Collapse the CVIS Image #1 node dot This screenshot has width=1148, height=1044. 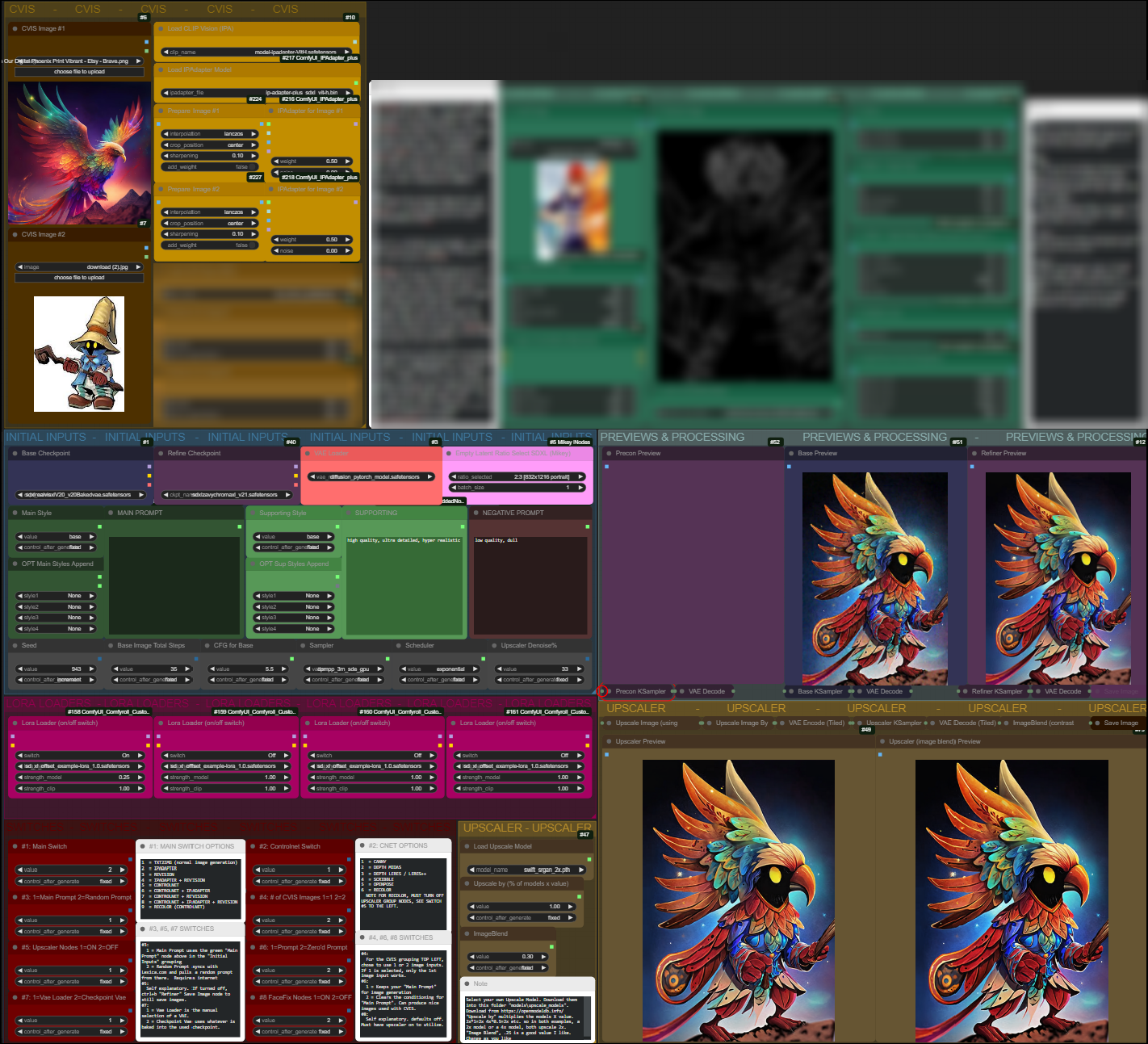(x=15, y=28)
